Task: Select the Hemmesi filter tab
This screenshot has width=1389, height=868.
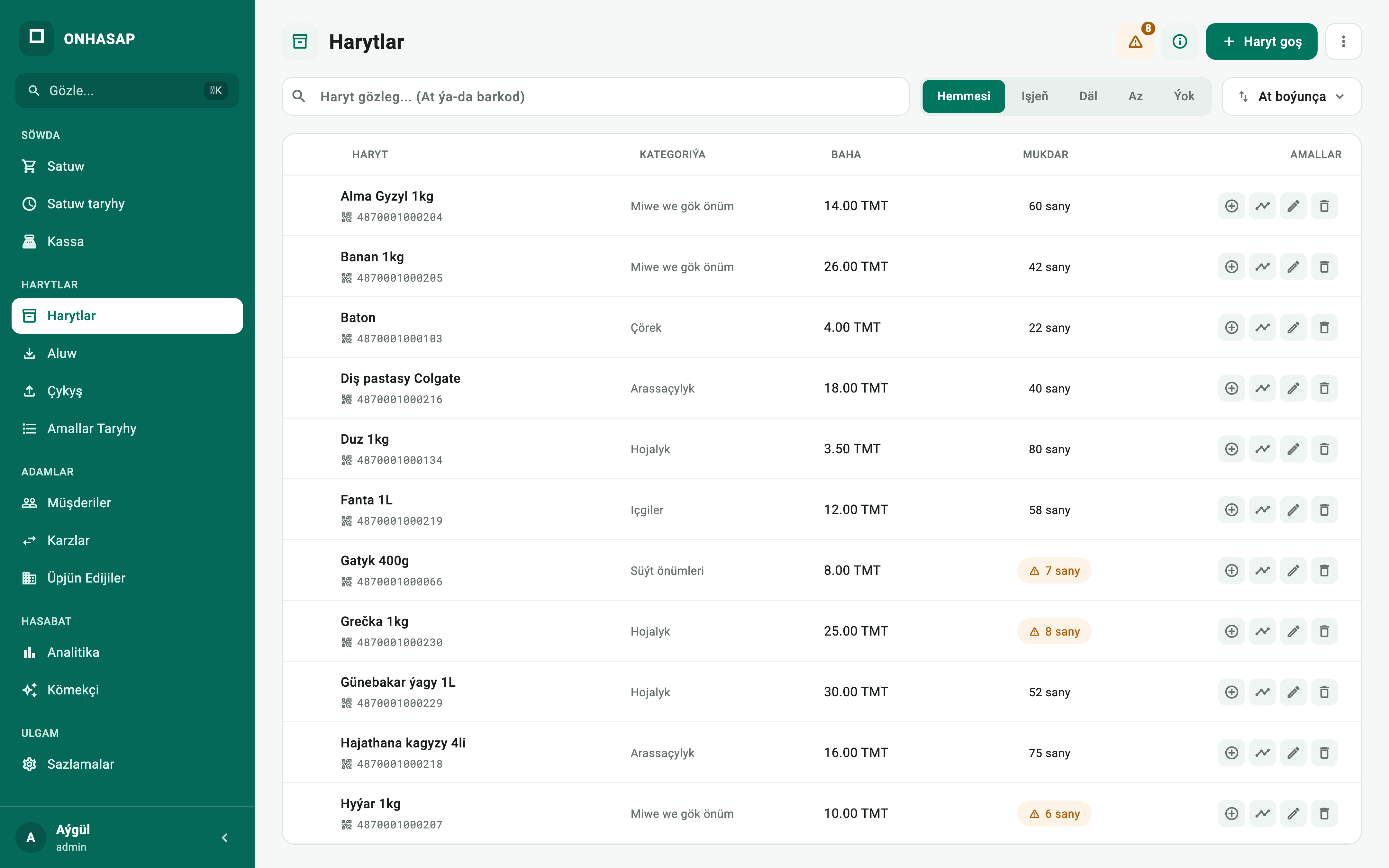Action: coord(963,96)
